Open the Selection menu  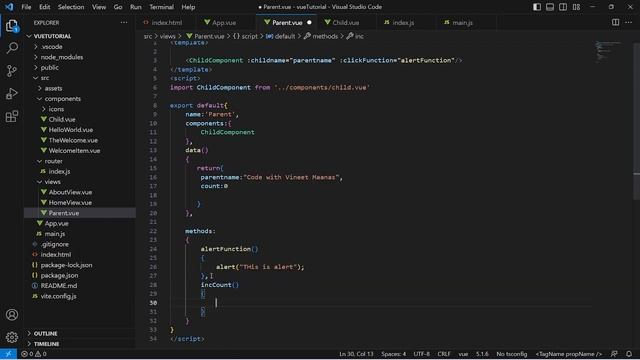(71, 7)
